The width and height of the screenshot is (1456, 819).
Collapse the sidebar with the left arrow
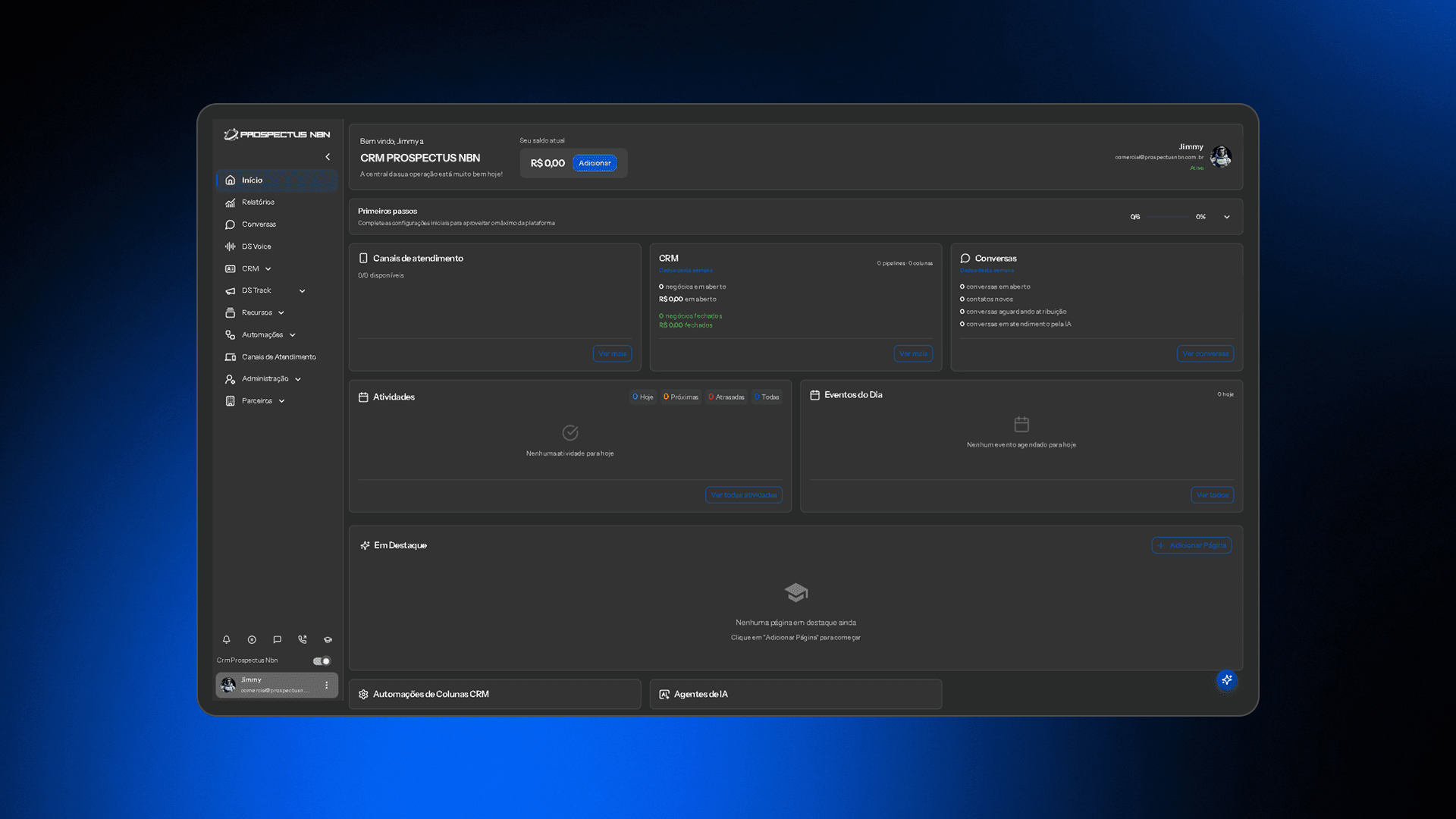click(x=328, y=157)
